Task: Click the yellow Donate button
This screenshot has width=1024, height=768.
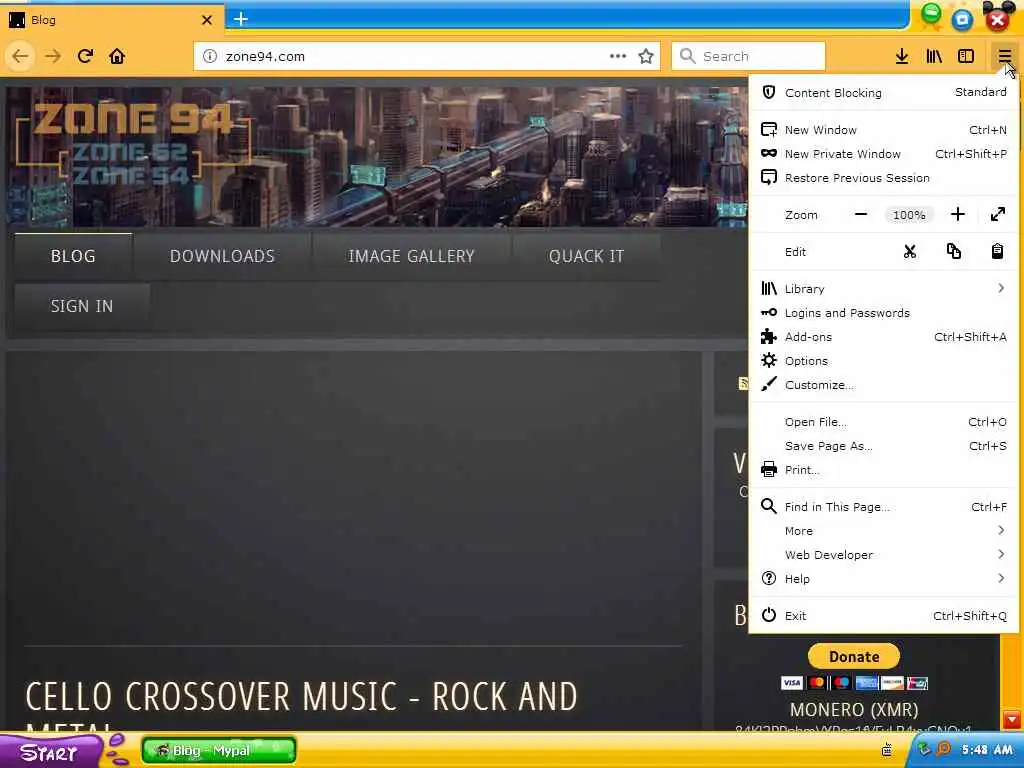Action: point(854,656)
